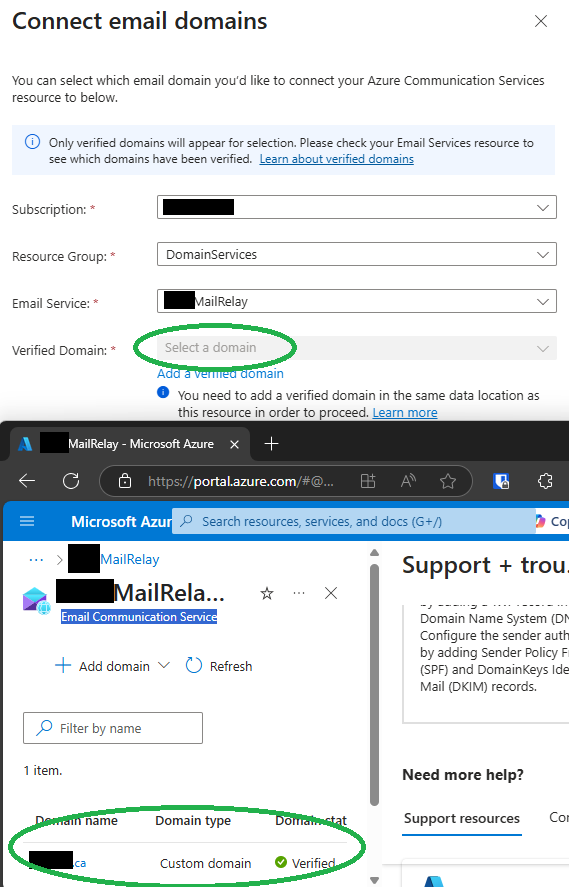Click the read aloud icon
This screenshot has height=887, width=569.
tap(408, 481)
